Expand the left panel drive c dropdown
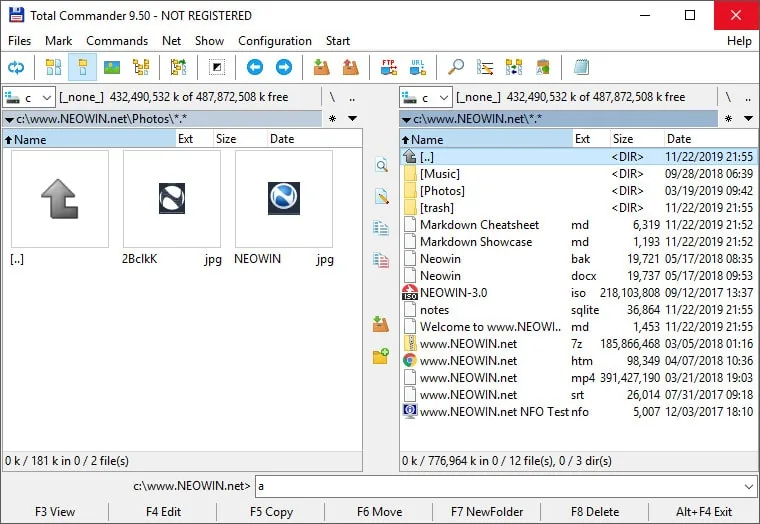 point(29,98)
